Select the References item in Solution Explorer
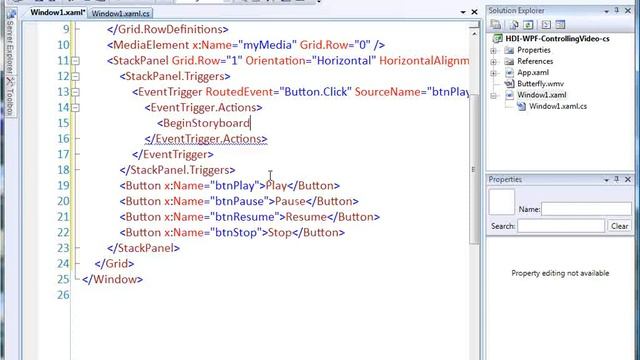Image resolution: width=640 pixels, height=360 pixels. (535, 62)
